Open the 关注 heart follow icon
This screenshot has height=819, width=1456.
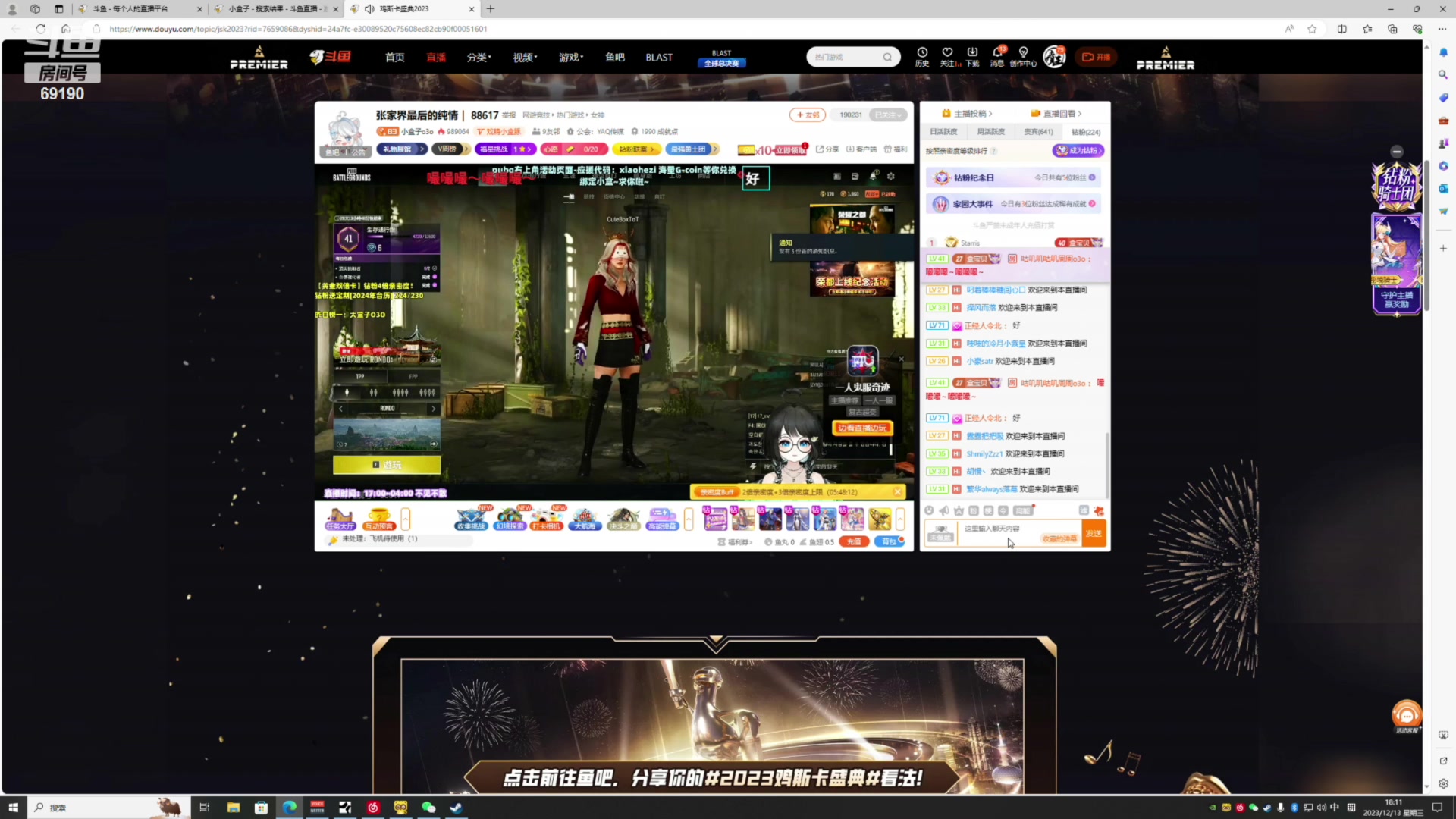948,56
